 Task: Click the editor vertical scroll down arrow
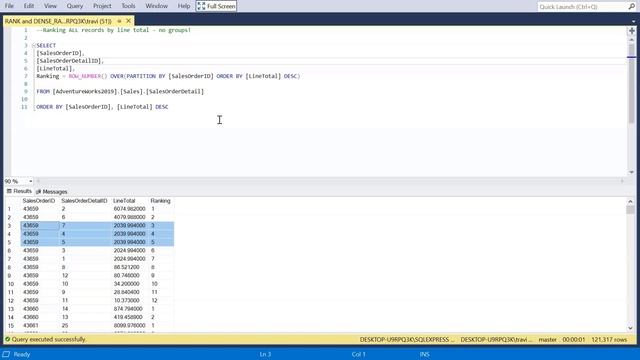coord(631,172)
